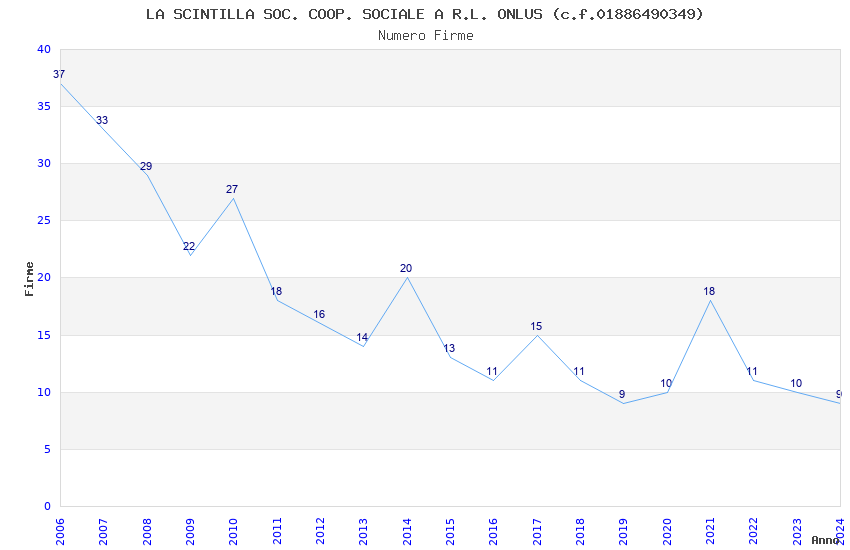This screenshot has height=550, width=850.
Task: Click the 2018 x-axis year label
Action: click(580, 530)
